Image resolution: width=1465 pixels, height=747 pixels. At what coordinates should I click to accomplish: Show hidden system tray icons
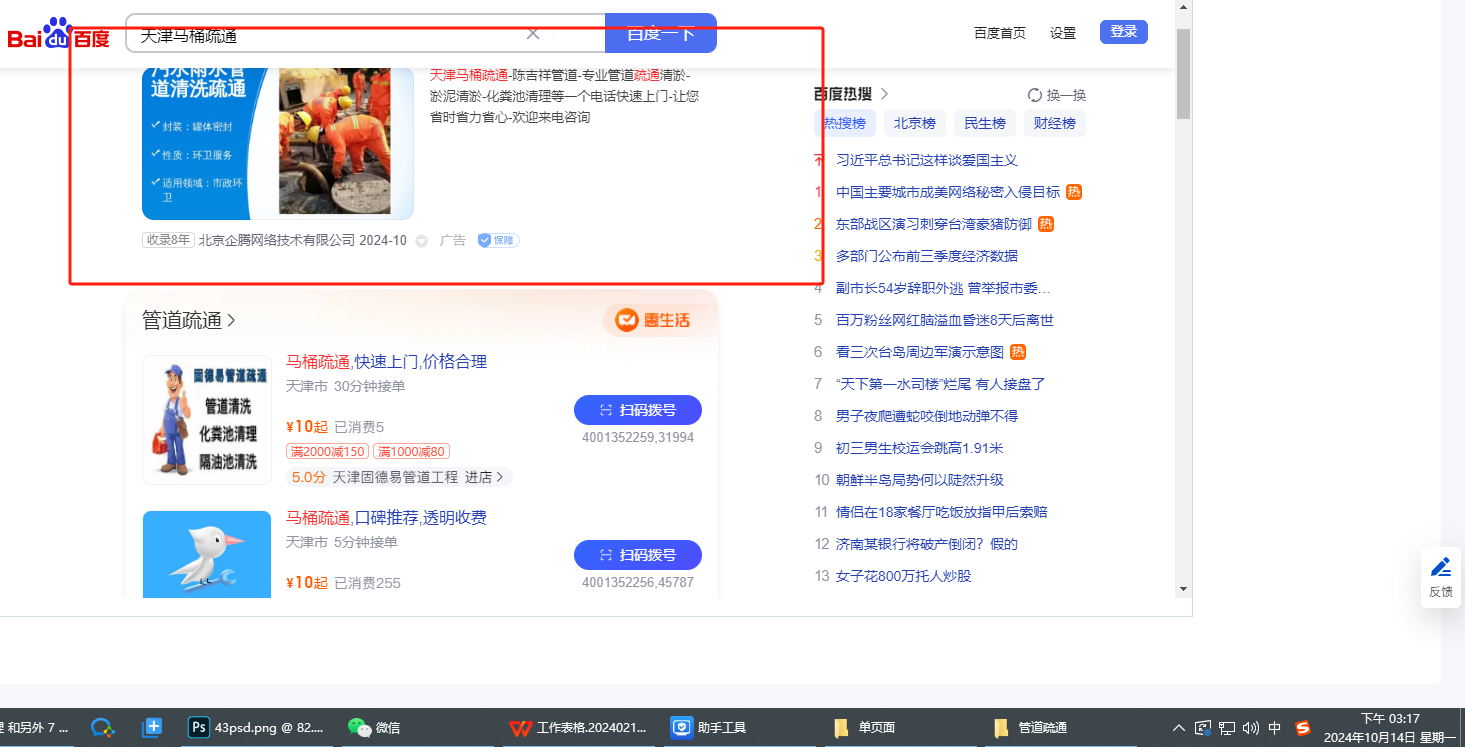pos(1179,728)
